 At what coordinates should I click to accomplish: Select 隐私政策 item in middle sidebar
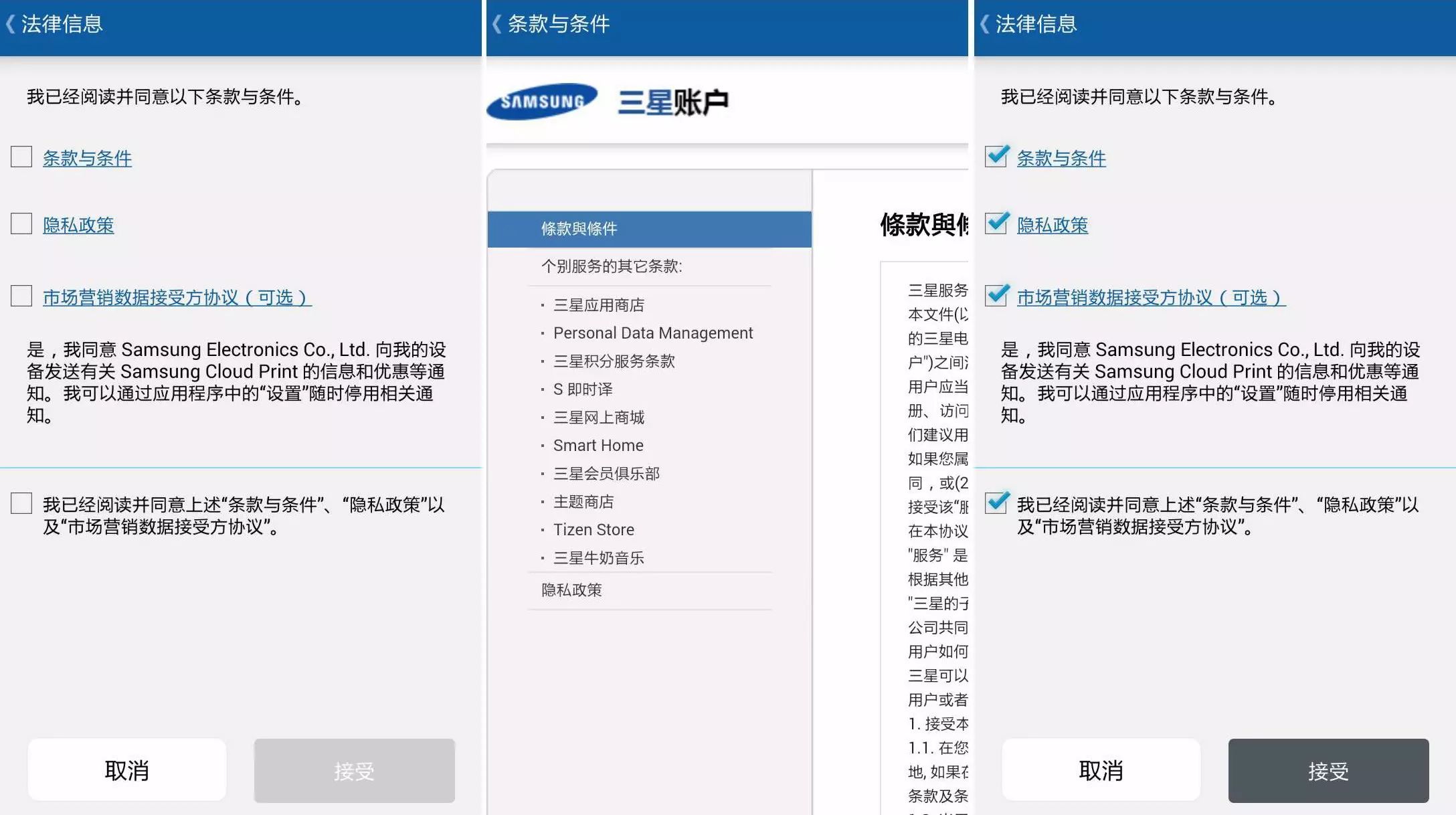pos(571,590)
